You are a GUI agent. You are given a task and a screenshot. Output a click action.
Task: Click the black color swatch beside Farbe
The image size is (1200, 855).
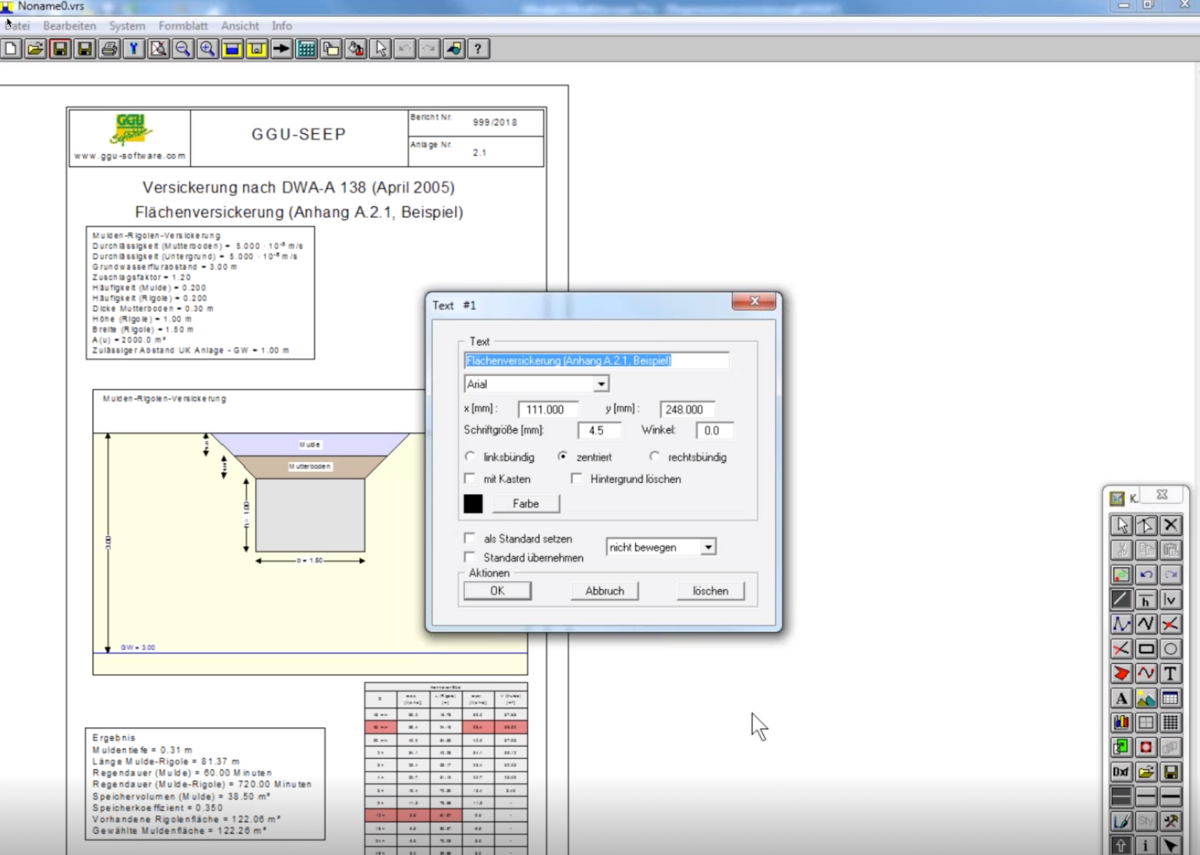[x=473, y=504]
